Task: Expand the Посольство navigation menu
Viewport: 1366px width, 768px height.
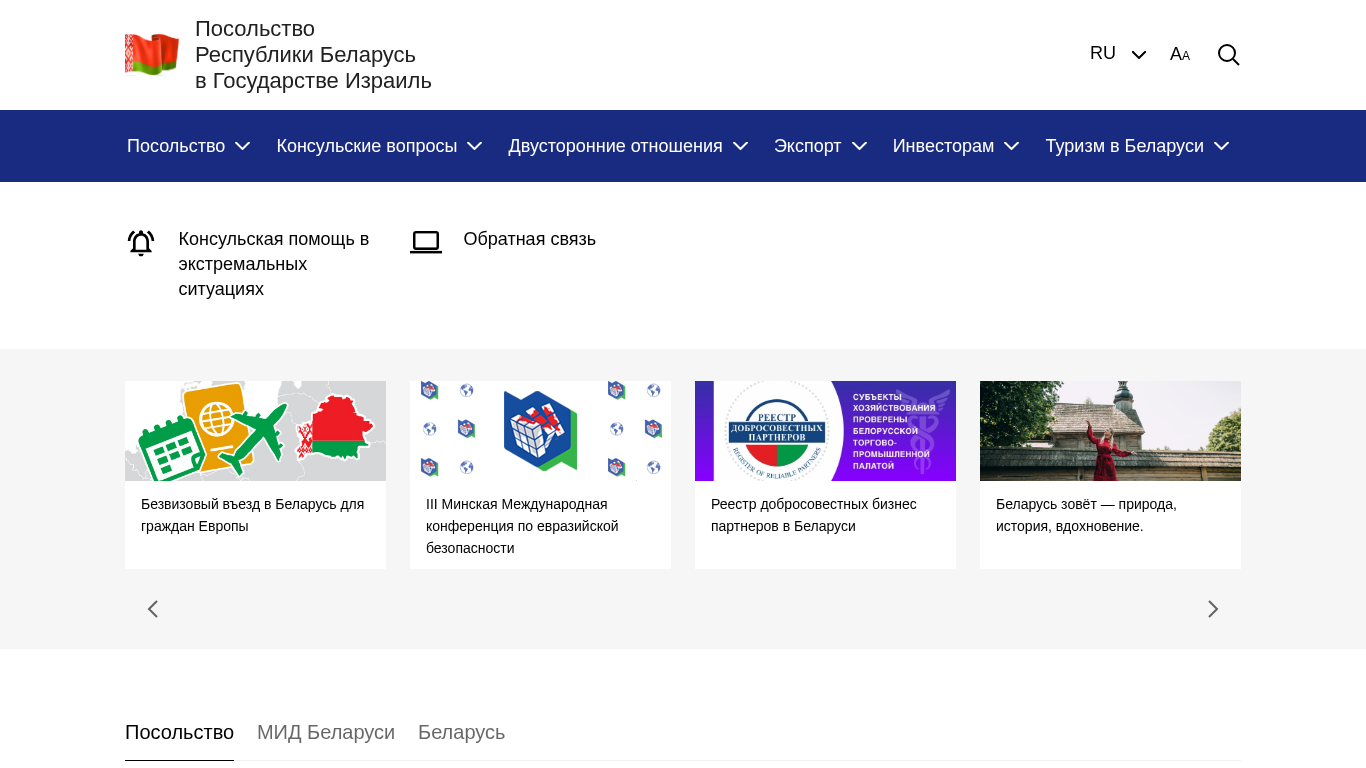Action: (188, 146)
